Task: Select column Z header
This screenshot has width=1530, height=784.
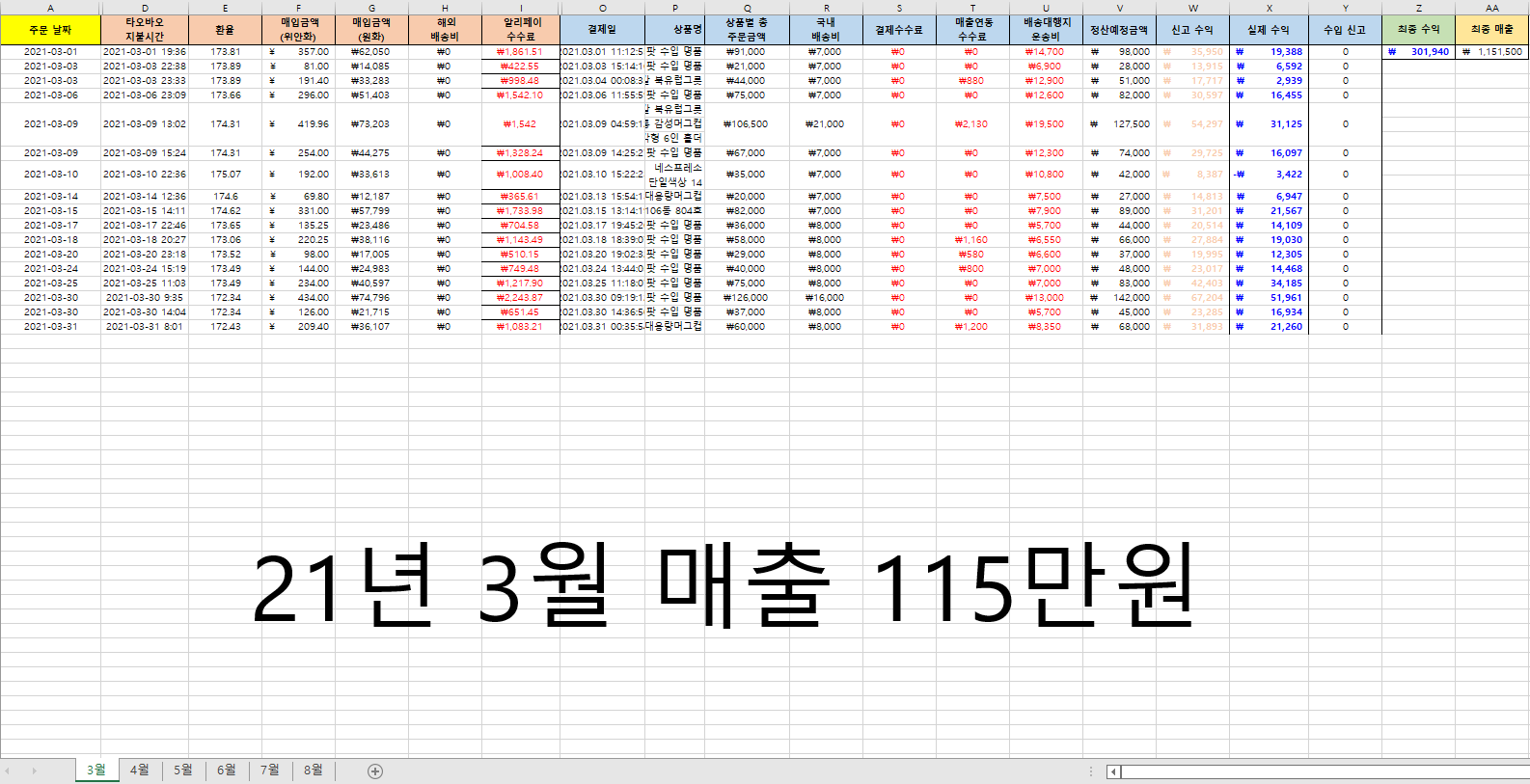Action: tap(1418, 8)
